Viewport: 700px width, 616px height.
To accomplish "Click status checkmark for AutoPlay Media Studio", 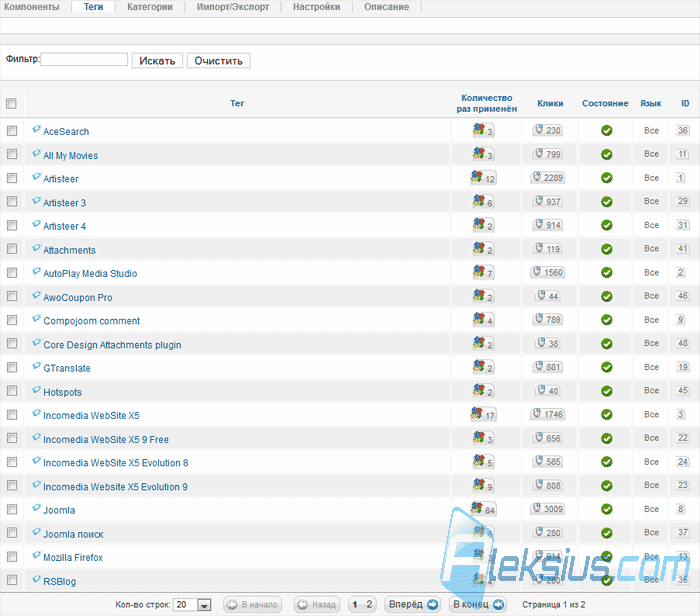I will (606, 272).
